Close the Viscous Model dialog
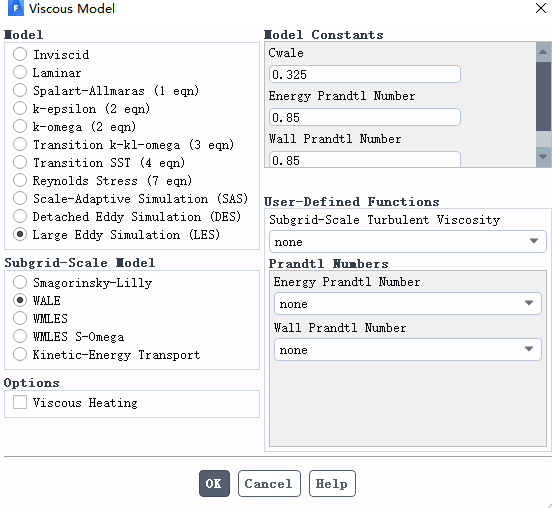The image size is (552, 508). [x=541, y=8]
